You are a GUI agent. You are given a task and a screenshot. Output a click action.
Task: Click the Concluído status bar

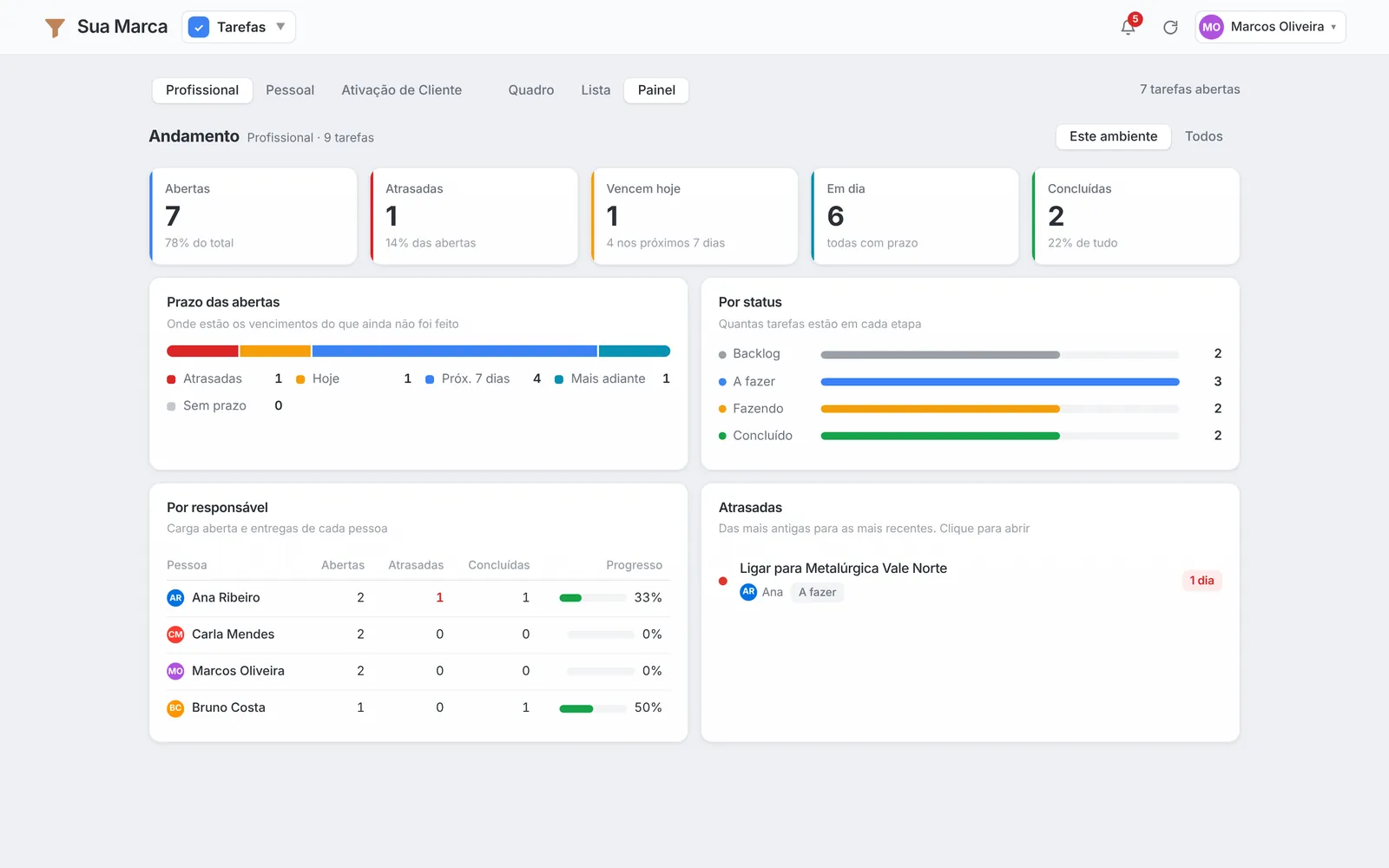pos(999,436)
